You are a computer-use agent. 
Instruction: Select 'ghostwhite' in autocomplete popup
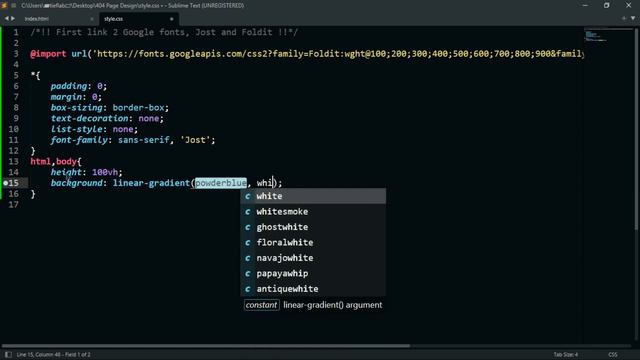(313, 227)
